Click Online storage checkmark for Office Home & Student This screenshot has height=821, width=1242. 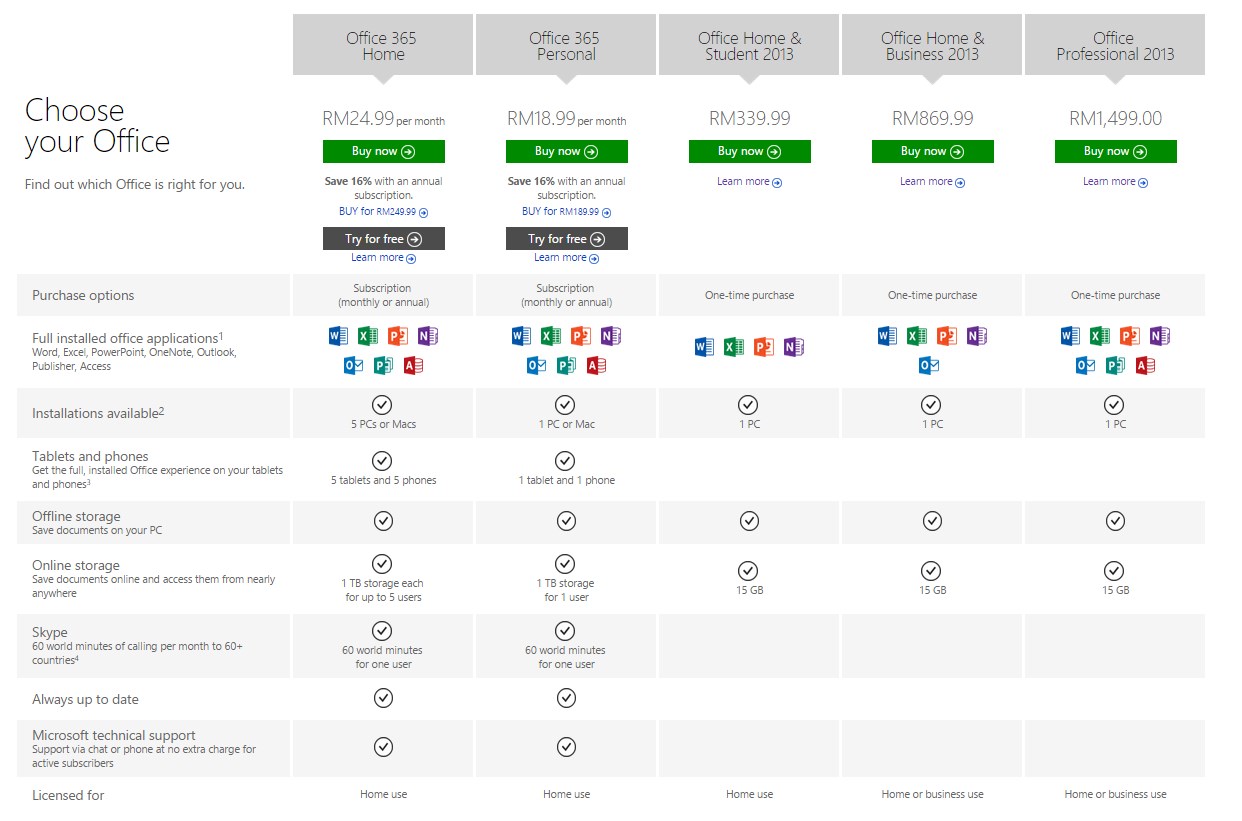click(748, 571)
